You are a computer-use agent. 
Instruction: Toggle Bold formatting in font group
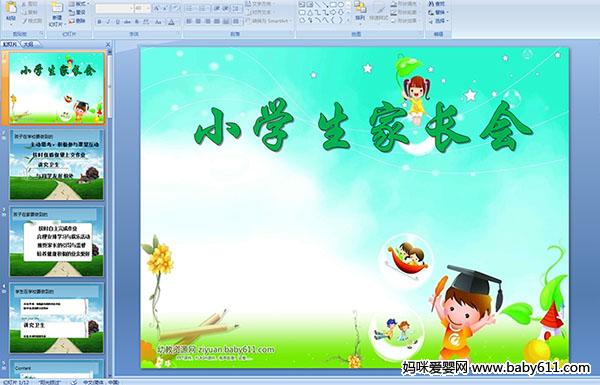99,22
